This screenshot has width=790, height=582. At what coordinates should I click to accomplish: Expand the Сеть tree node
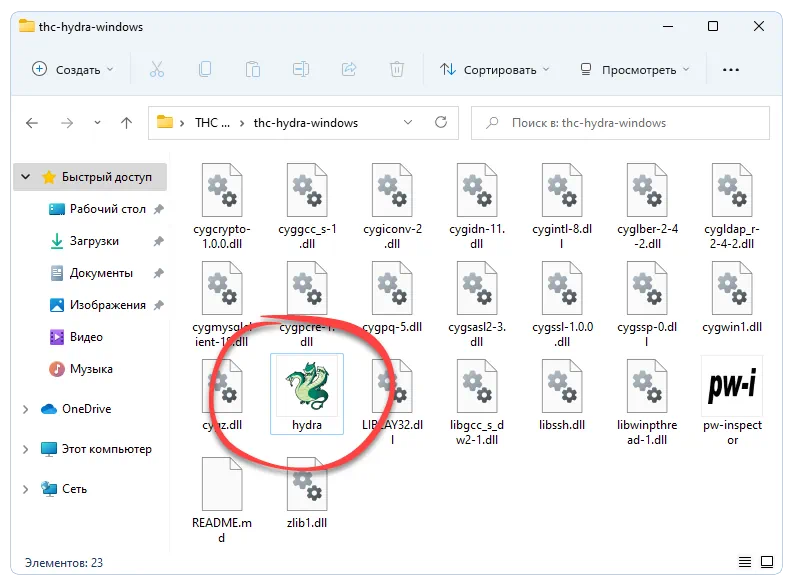tap(26, 489)
